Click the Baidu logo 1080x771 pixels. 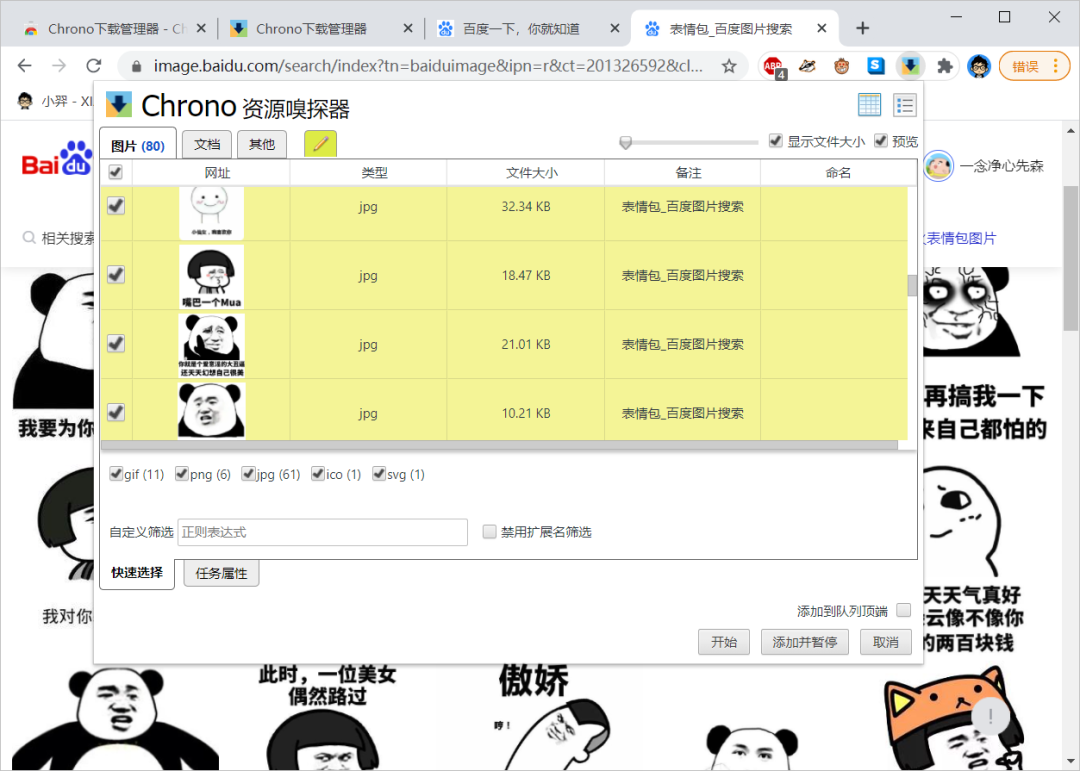coord(57,160)
